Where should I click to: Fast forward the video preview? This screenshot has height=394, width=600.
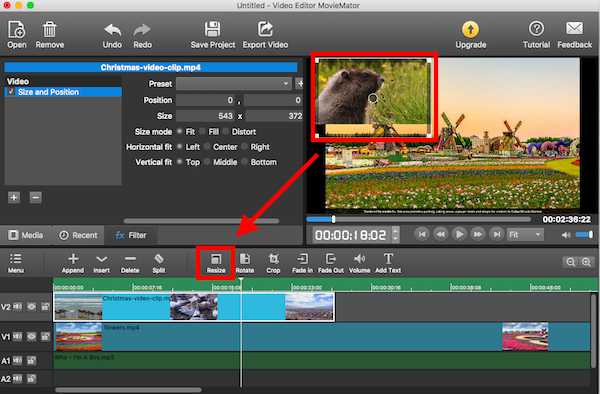tap(478, 234)
